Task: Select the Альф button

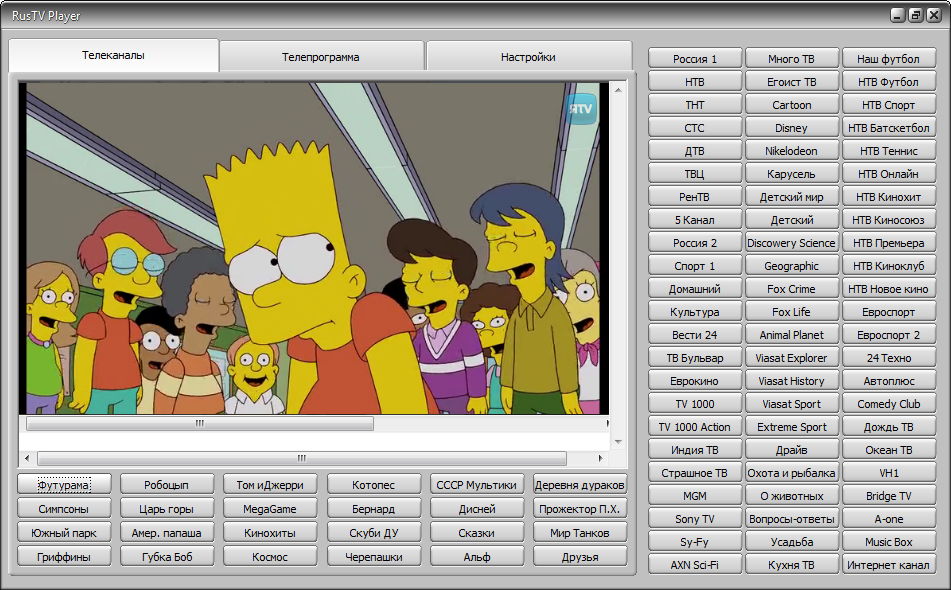Action: pyautogui.click(x=477, y=557)
